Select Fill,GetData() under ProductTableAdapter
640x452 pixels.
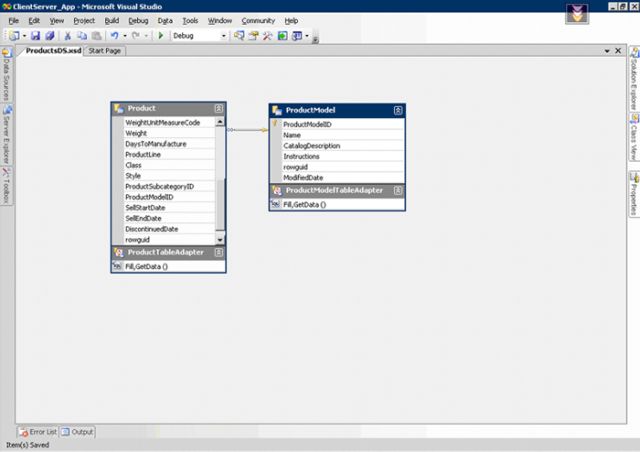tap(169, 266)
